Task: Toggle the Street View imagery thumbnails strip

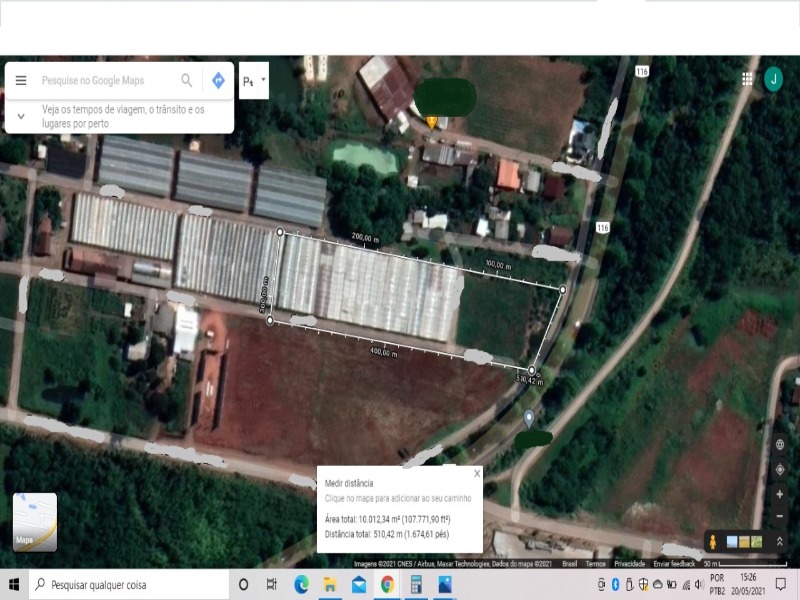Action: pos(745,541)
